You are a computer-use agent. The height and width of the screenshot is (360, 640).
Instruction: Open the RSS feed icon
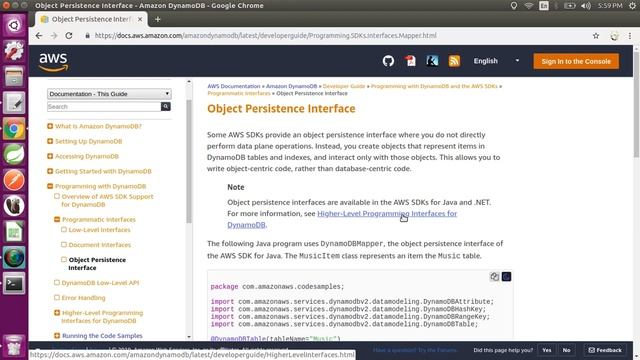pos(454,61)
